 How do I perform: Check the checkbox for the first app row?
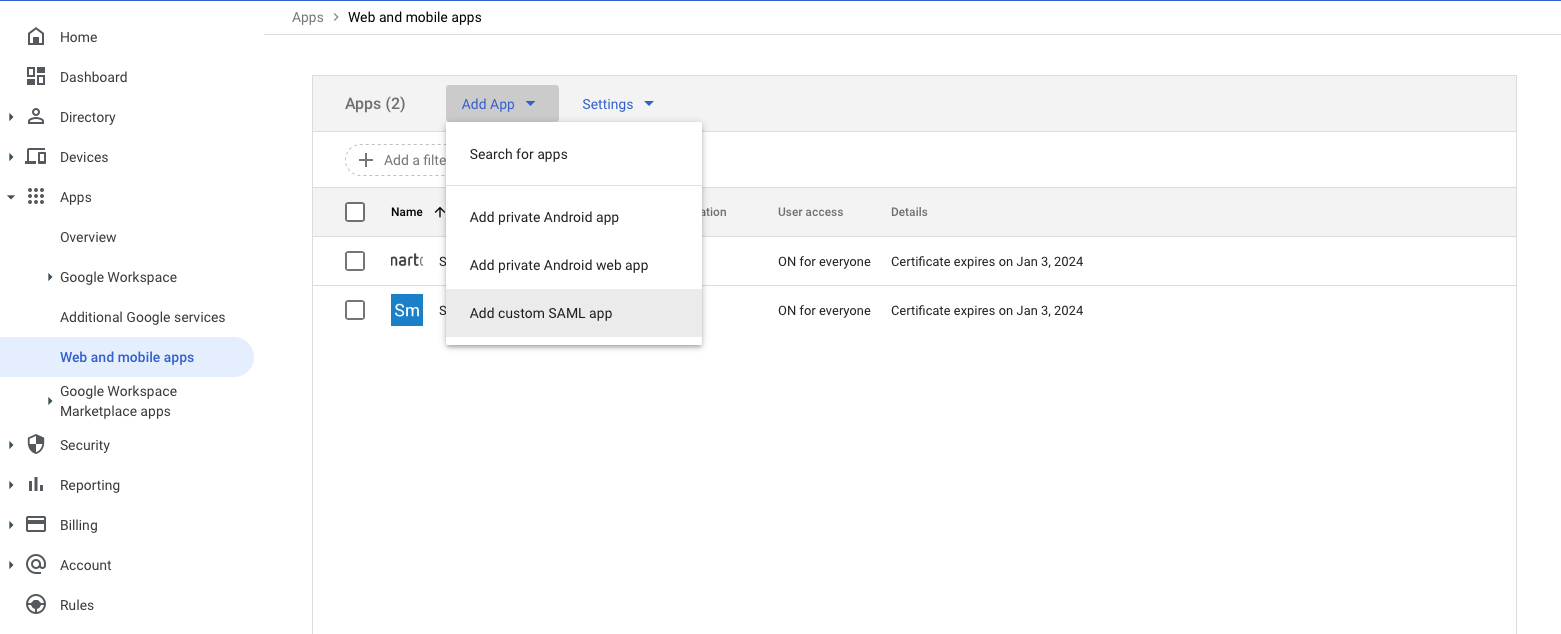(355, 261)
